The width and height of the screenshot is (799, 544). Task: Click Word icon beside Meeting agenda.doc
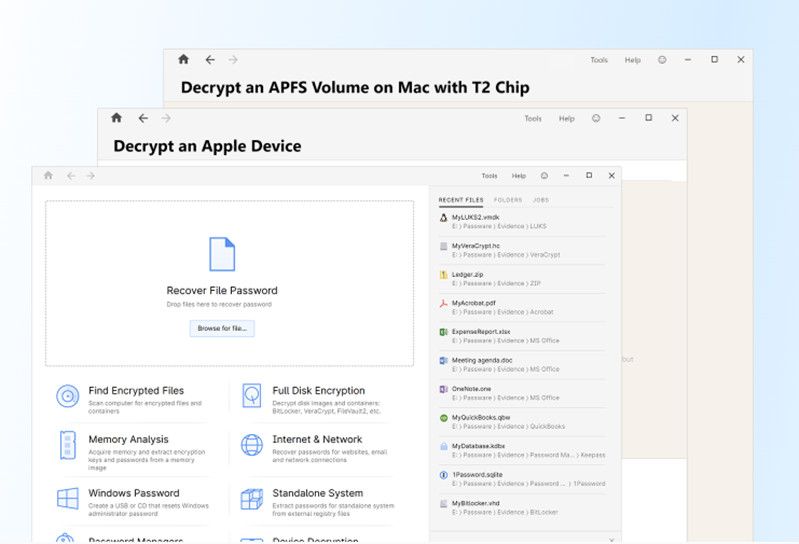coord(443,361)
